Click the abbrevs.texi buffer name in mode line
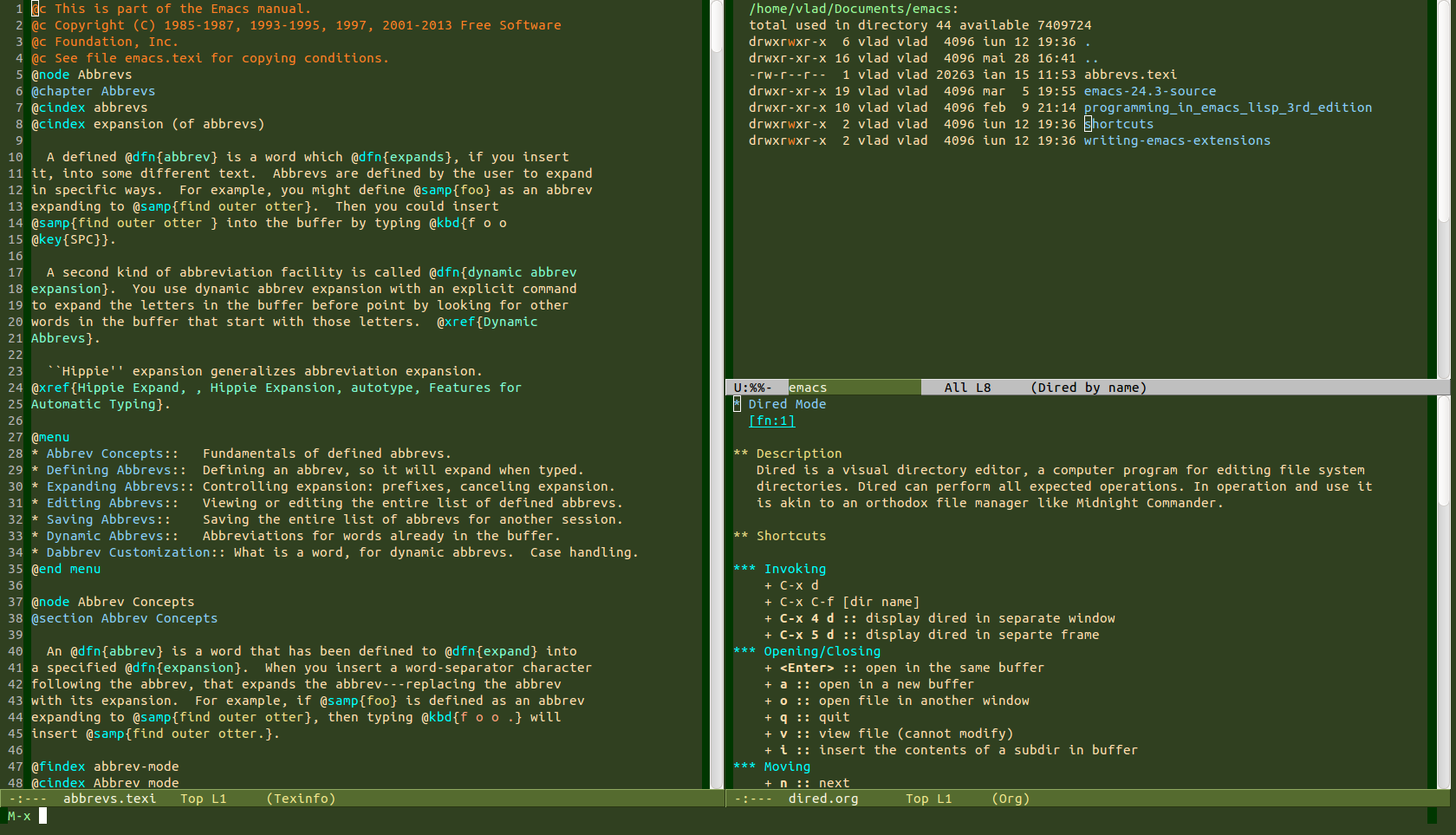This screenshot has height=835, width=1456. (x=109, y=799)
